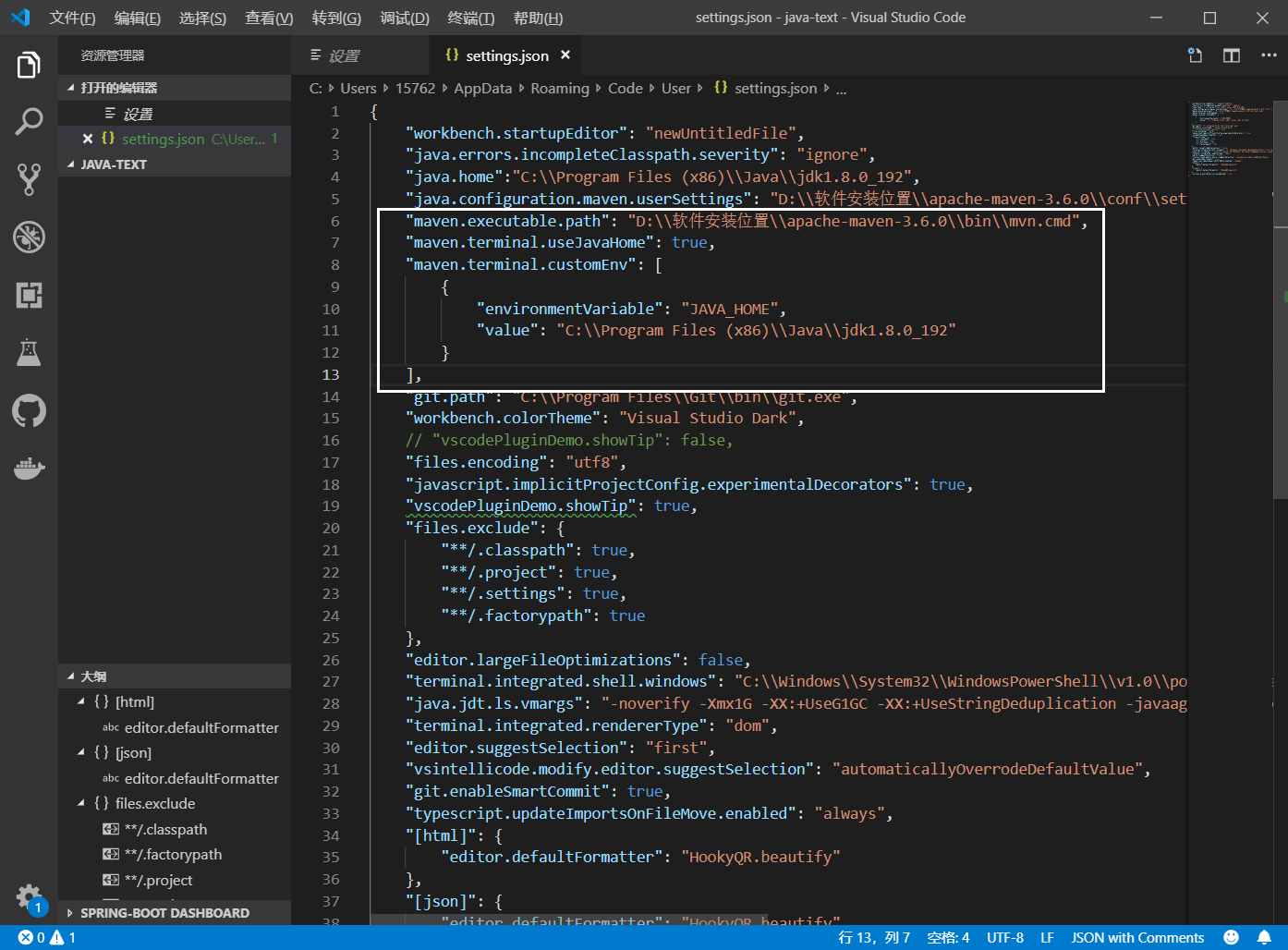1288x950 pixels.
Task: Select **/.project in outline
Action: click(175, 881)
